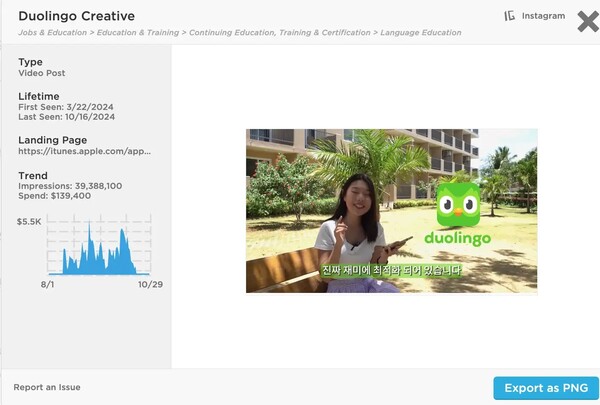Click the Instagram platform icon
600x405 pixels.
pyautogui.click(x=509, y=16)
